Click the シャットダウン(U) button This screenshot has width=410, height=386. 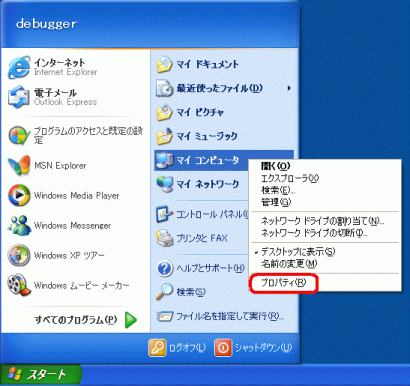253,348
